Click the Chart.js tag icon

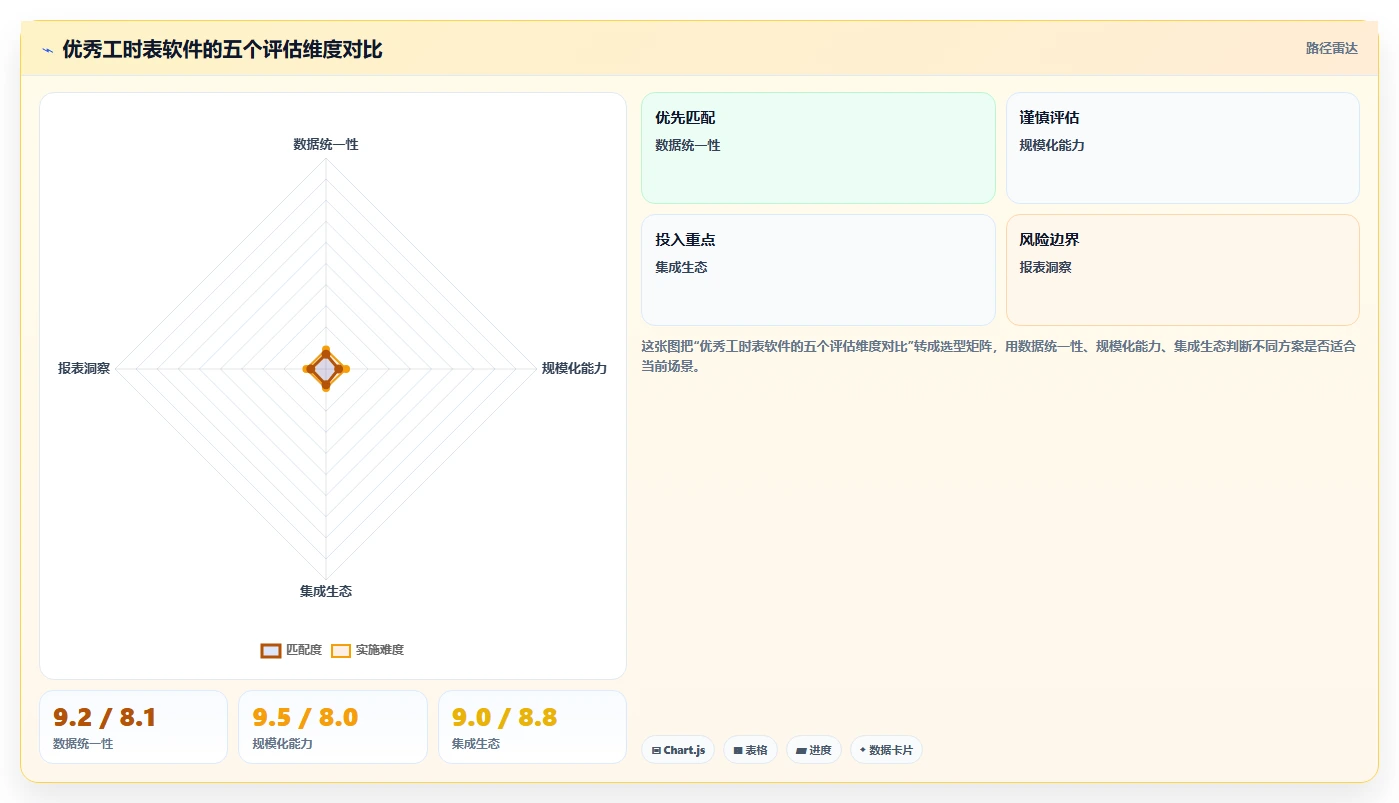click(656, 750)
